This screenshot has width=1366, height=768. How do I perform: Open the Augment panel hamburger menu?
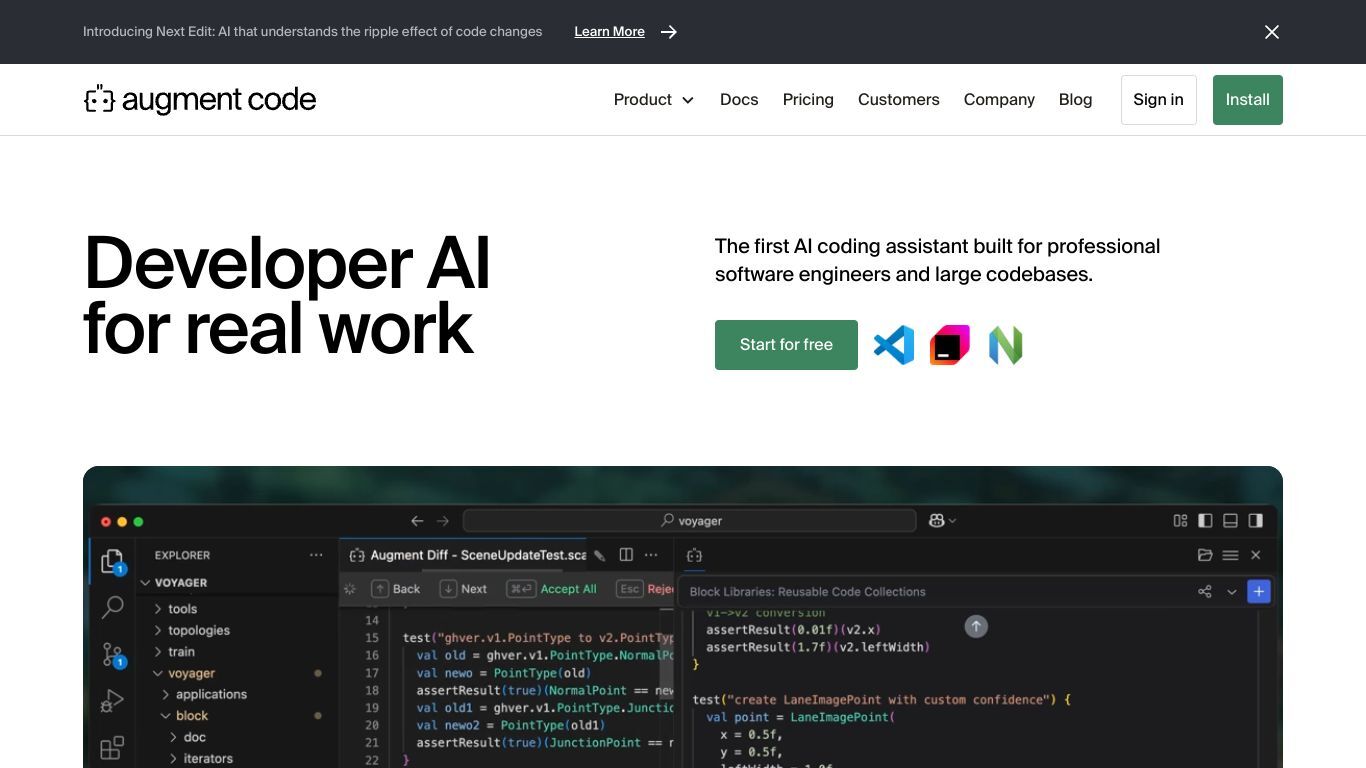point(1230,555)
